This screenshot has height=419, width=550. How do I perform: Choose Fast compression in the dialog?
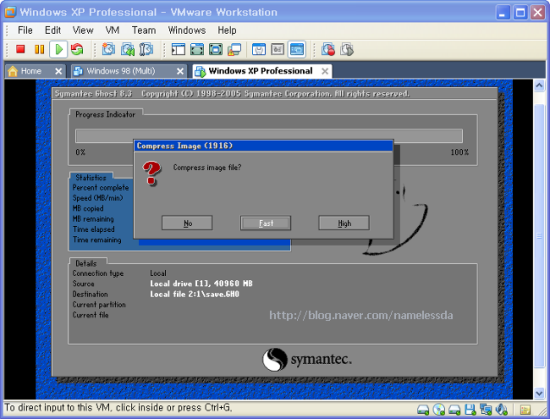[x=266, y=223]
